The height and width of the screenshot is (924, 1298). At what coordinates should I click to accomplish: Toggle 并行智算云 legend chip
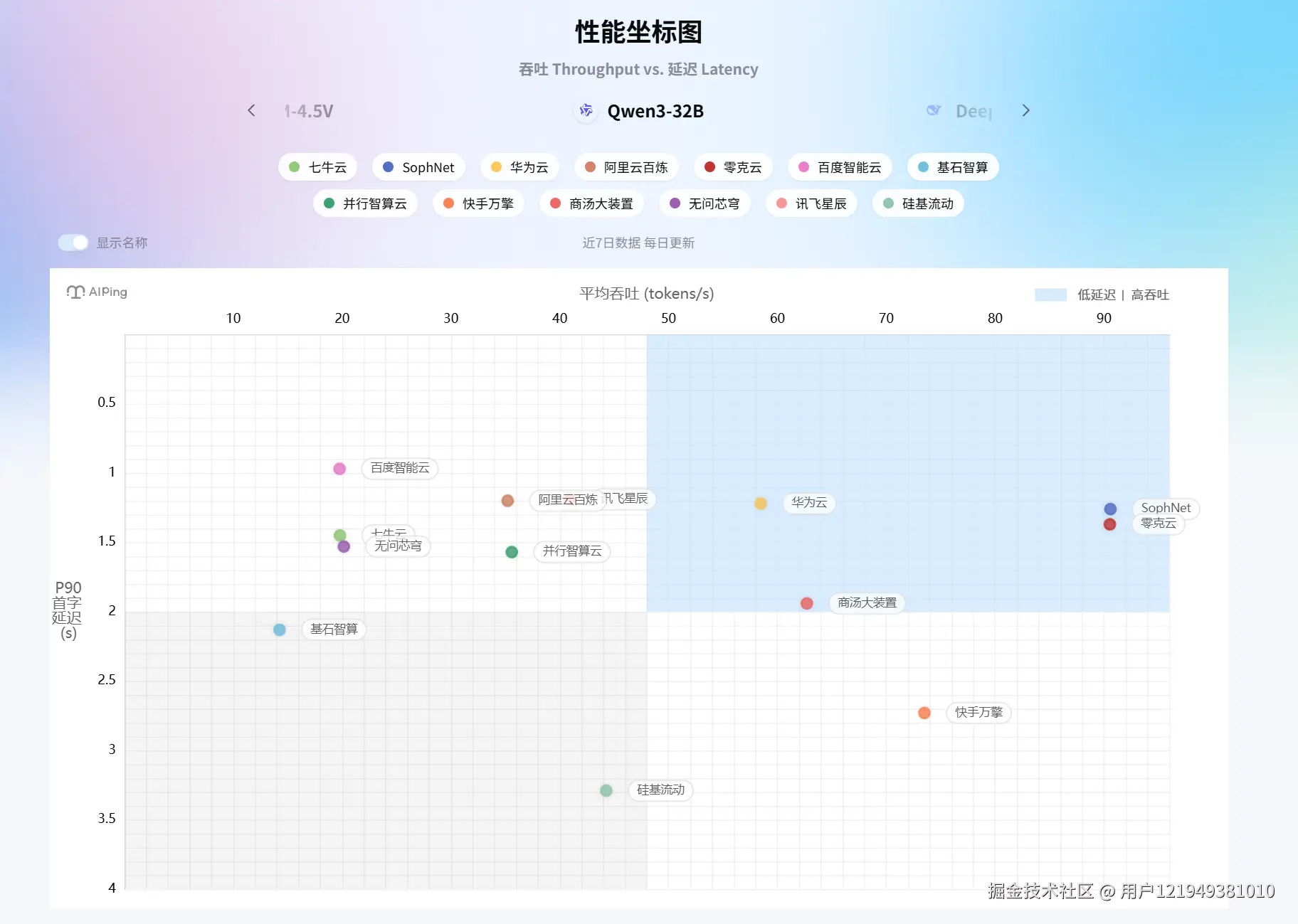click(365, 203)
